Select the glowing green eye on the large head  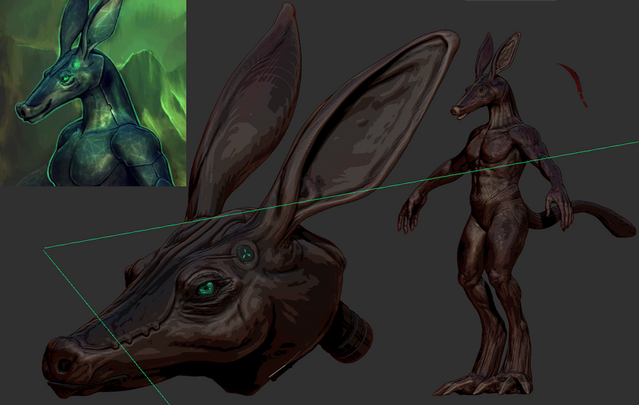coord(205,289)
